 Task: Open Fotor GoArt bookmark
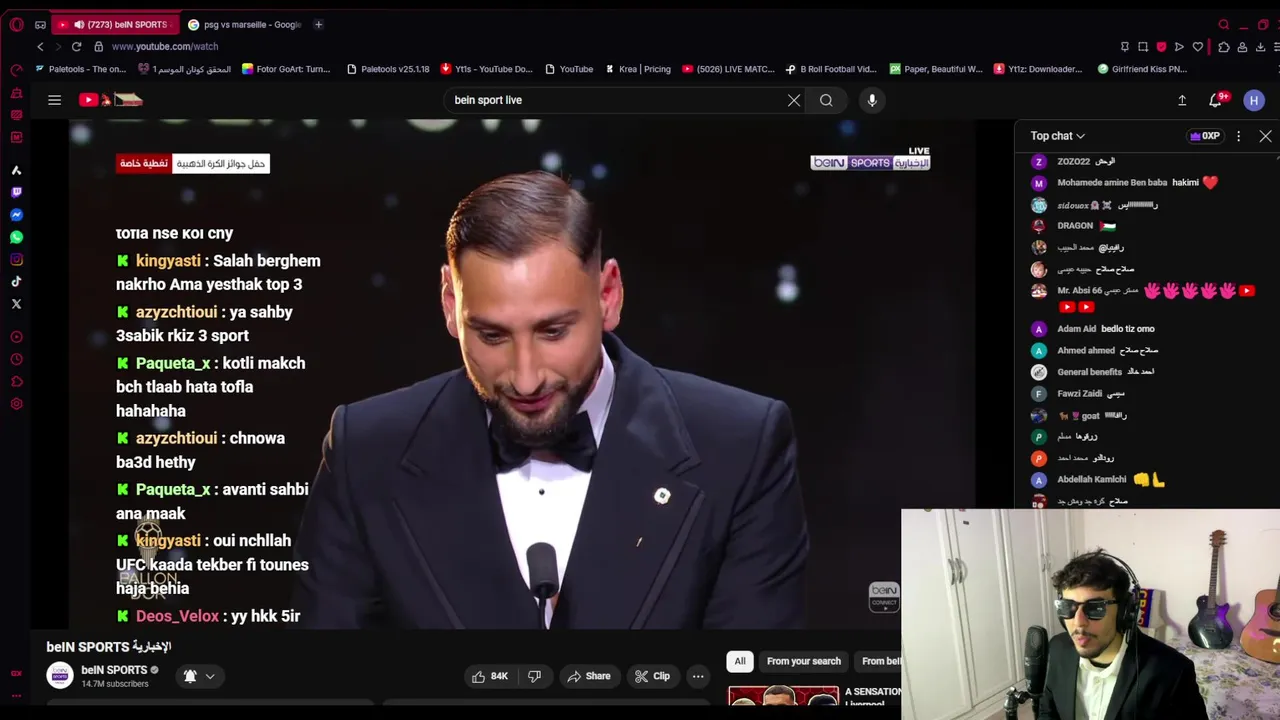286,69
